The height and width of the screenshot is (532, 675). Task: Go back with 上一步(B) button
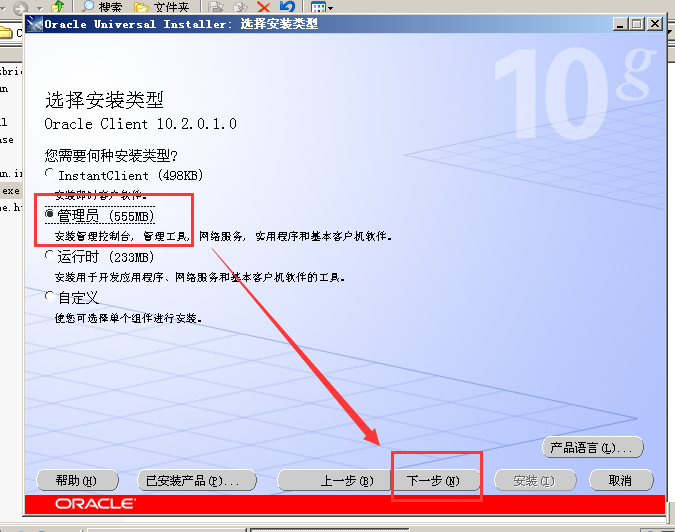tap(335, 480)
